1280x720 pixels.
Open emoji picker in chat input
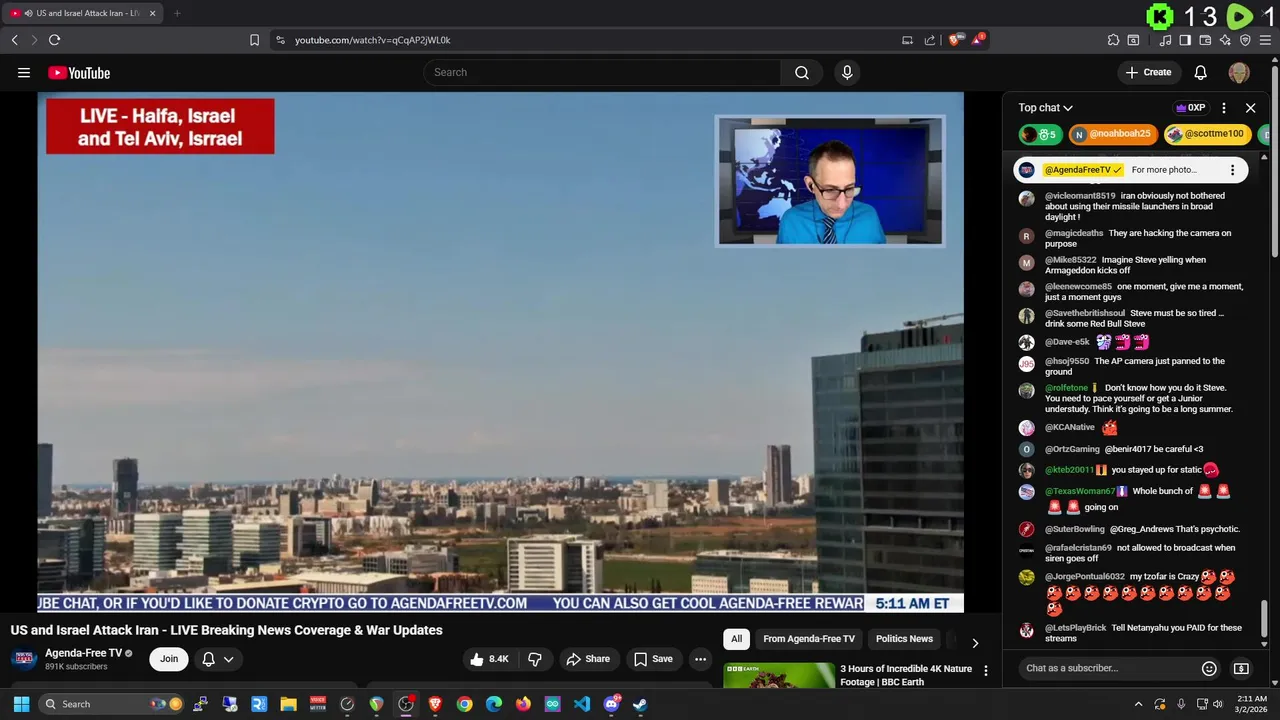1209,668
